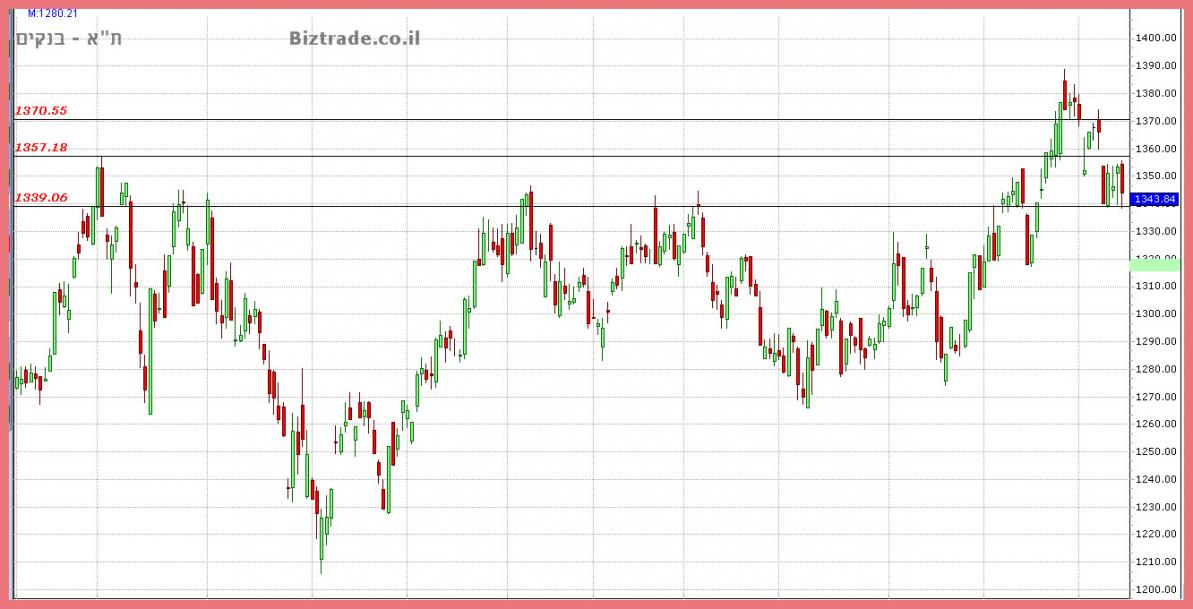Click the Biztrade.co.il watermark text
Screen dimensions: 1193x609
pyautogui.click(x=354, y=38)
